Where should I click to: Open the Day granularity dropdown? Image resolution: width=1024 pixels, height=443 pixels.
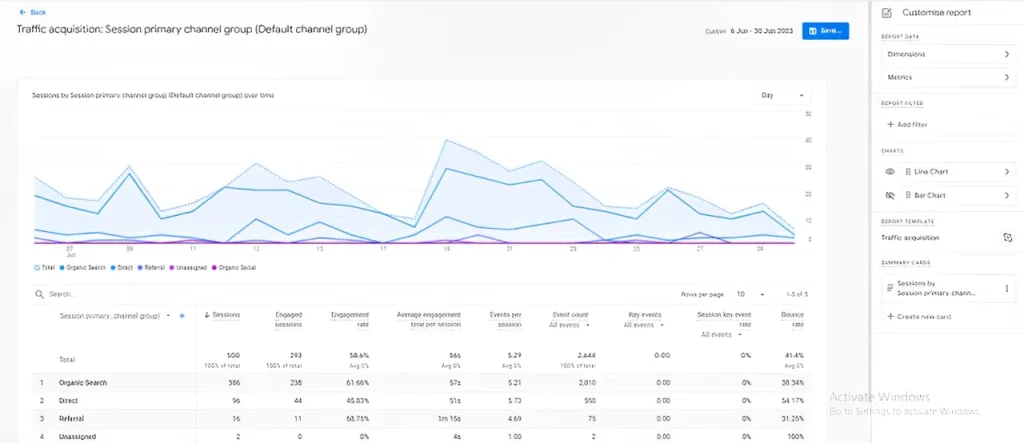[x=782, y=96]
